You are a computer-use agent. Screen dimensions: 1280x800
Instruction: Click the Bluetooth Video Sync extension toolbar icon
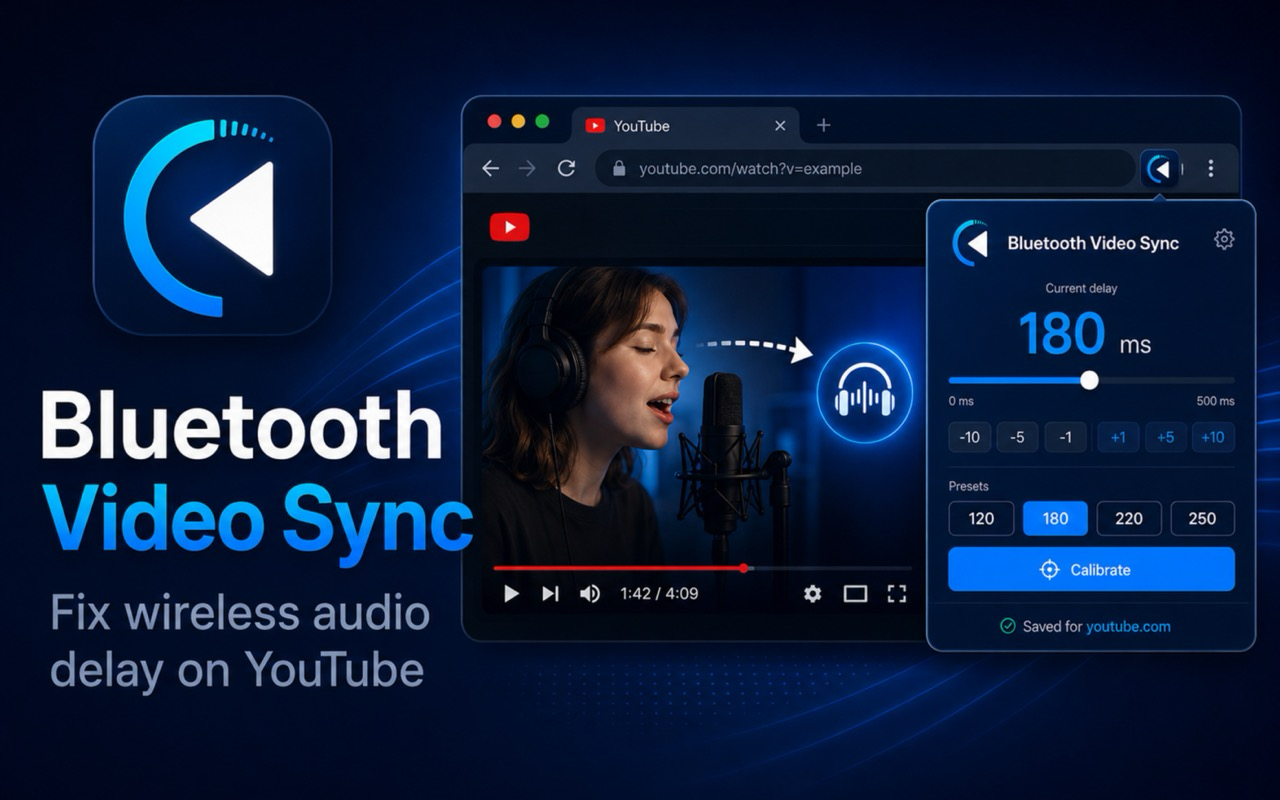click(1159, 168)
